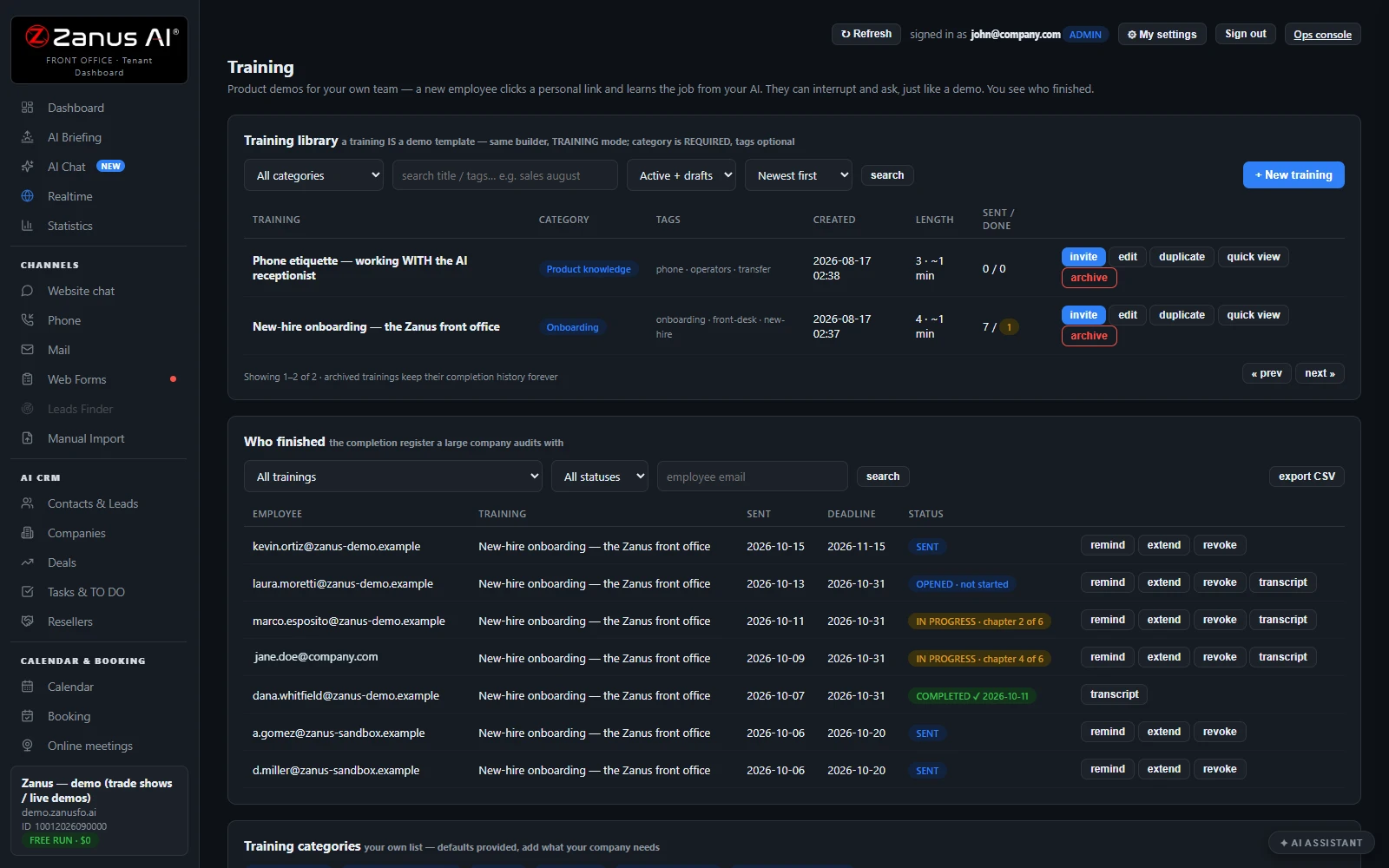This screenshot has width=1389, height=868.
Task: Open My settings
Action: coord(1162,35)
